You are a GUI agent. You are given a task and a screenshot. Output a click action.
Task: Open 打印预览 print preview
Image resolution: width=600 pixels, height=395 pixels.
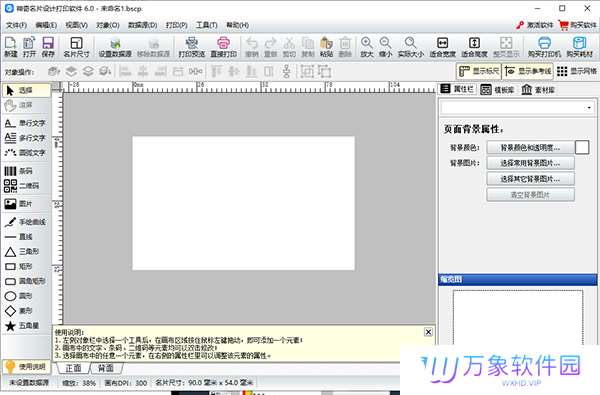192,47
